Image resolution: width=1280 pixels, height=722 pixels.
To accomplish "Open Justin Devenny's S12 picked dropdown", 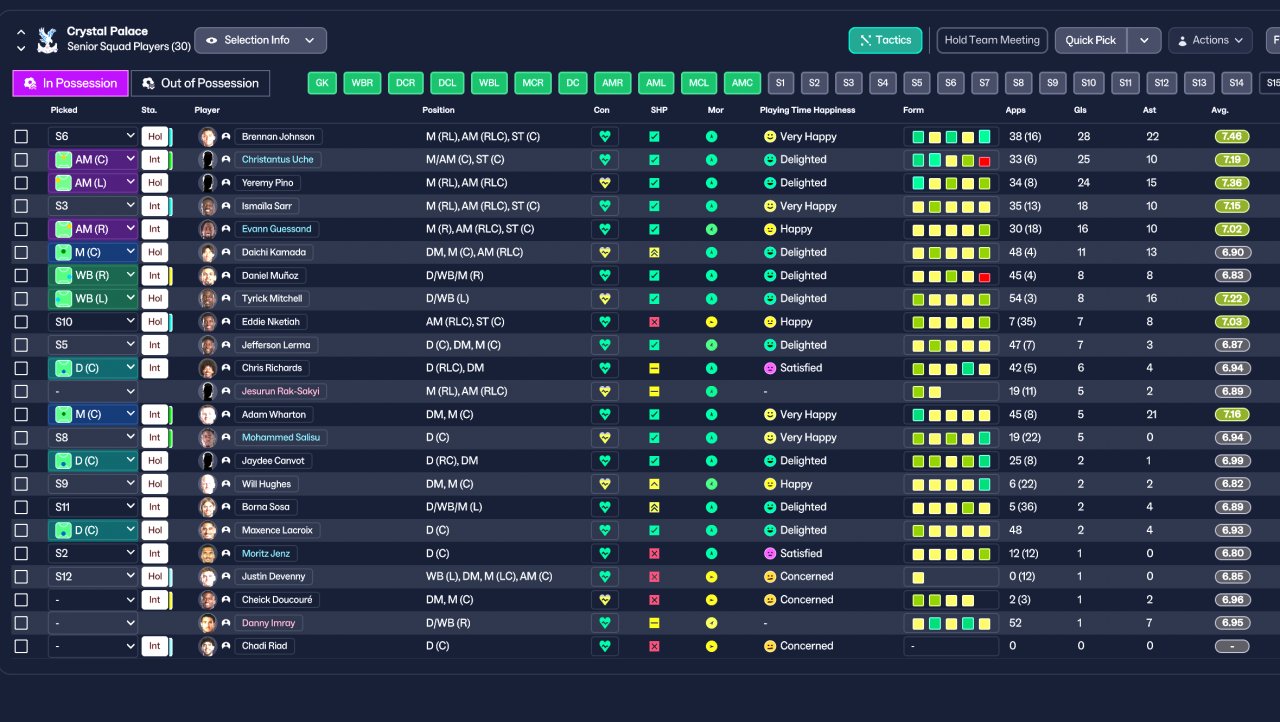I will [93, 577].
